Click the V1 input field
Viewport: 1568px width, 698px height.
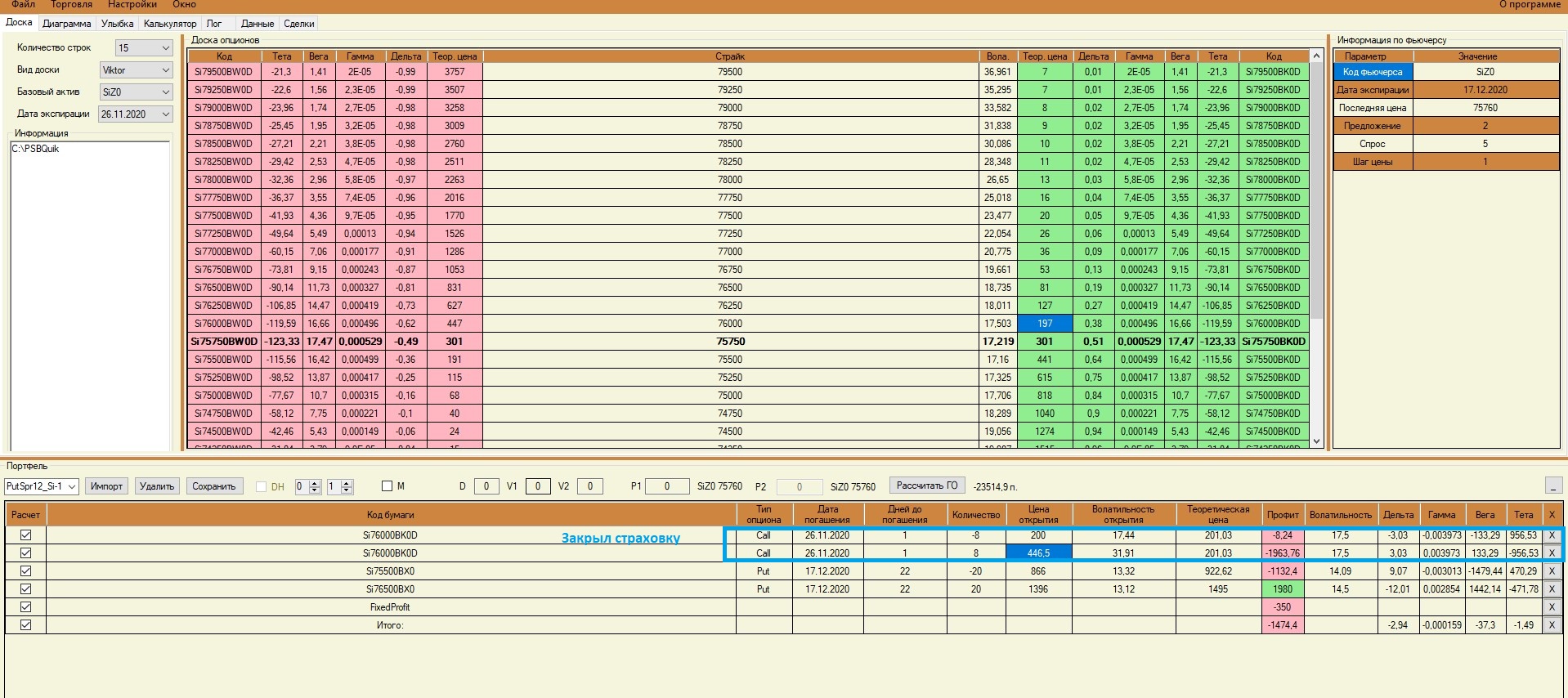[538, 486]
